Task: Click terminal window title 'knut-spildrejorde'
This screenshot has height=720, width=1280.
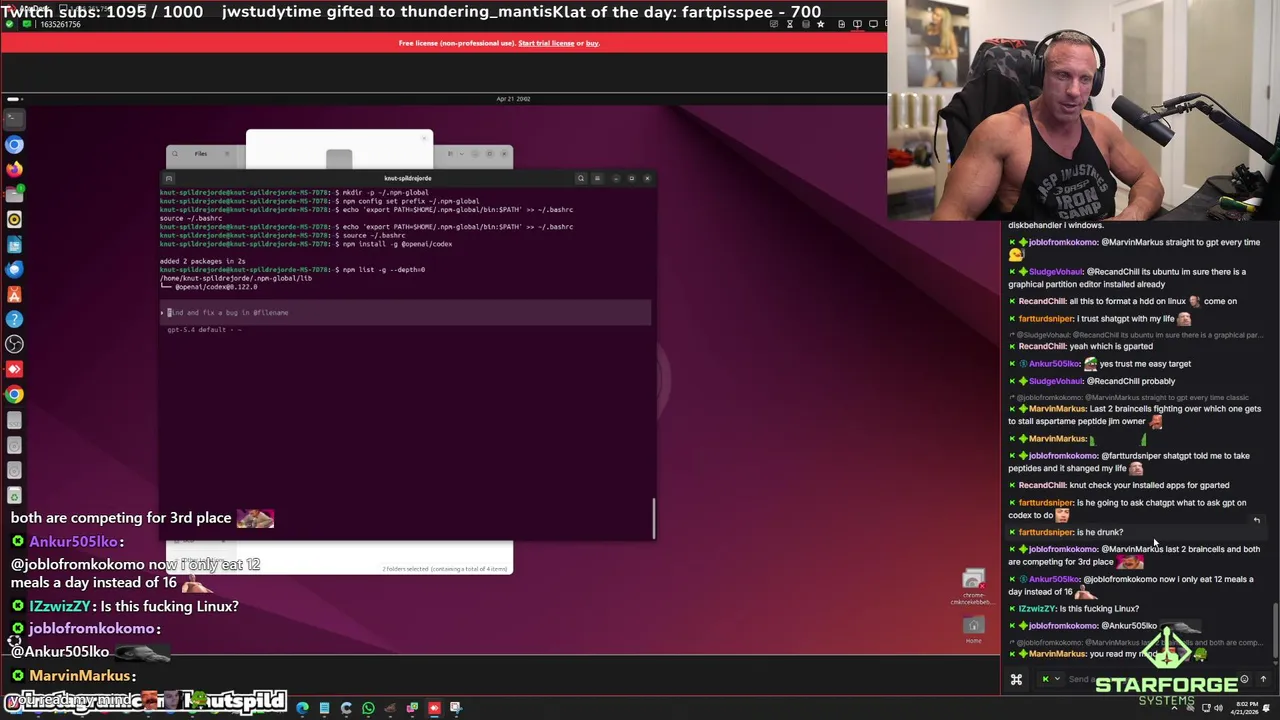Action: point(408,178)
